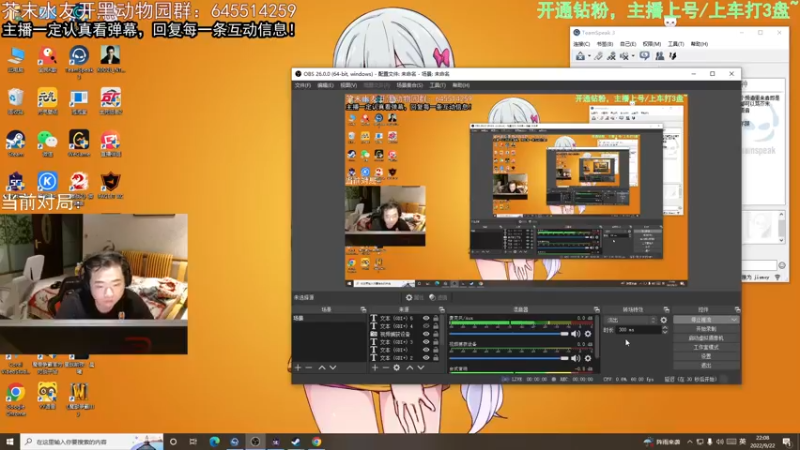Toggle visibility eye of 文本 (GDI+) 4 source
Image resolution: width=800 pixels, height=450 pixels.
426,326
